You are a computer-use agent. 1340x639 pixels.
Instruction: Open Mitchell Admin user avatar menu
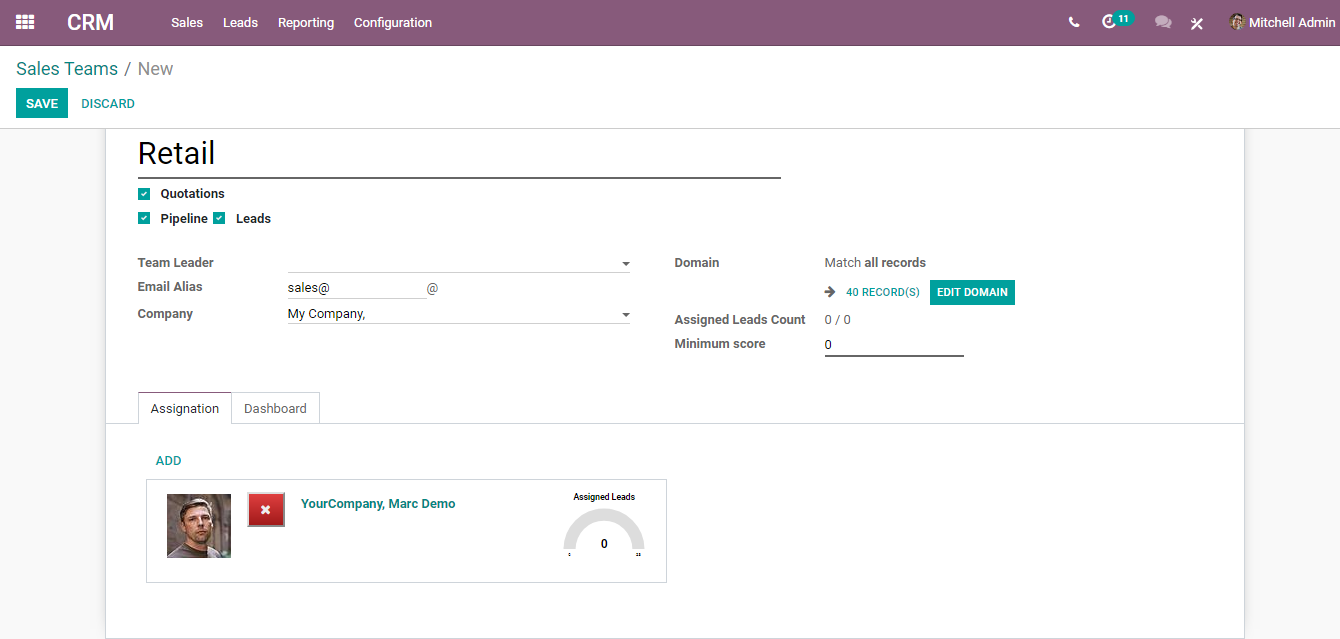click(1282, 22)
